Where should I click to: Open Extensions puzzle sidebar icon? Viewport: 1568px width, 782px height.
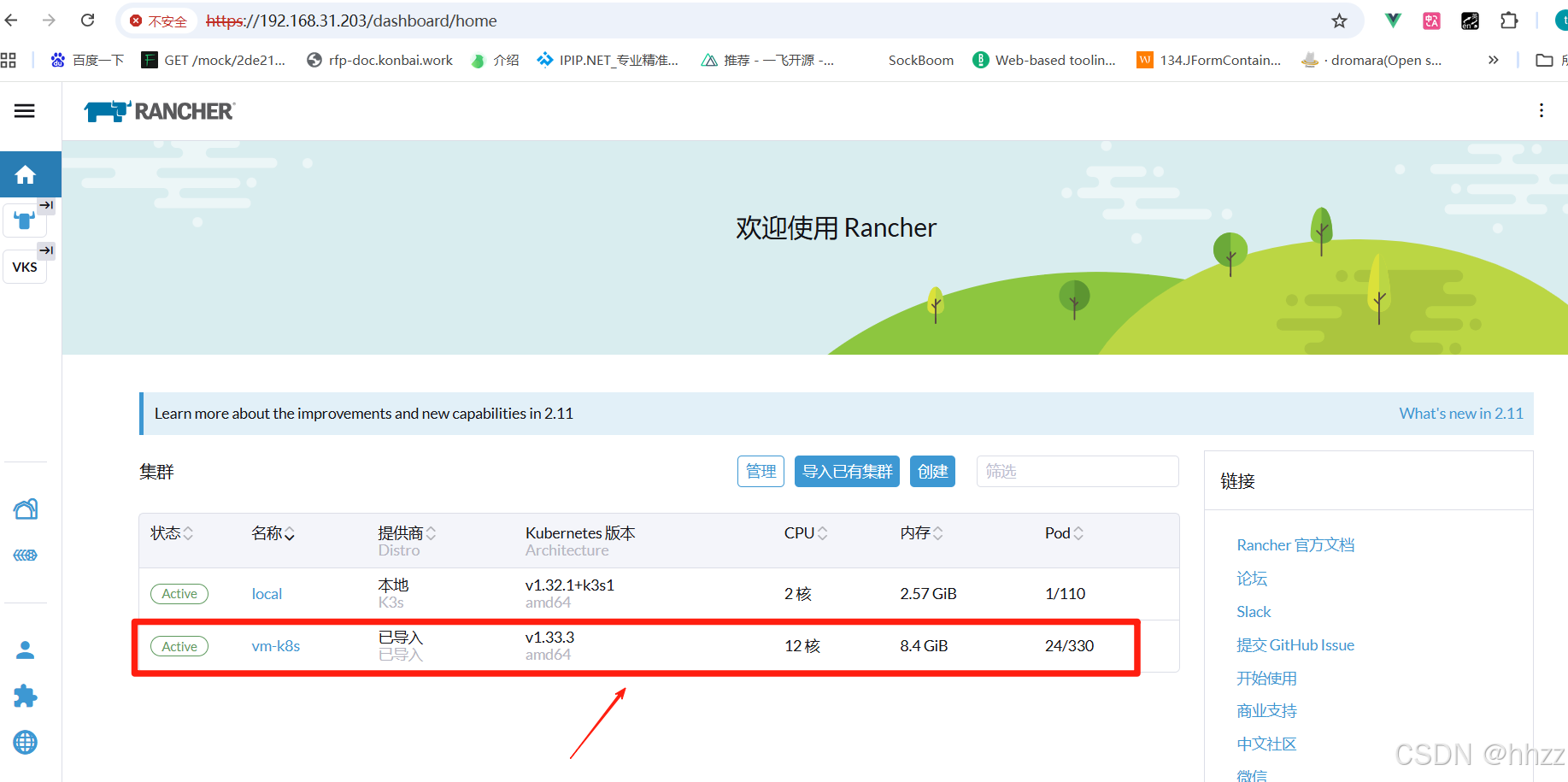(x=26, y=697)
